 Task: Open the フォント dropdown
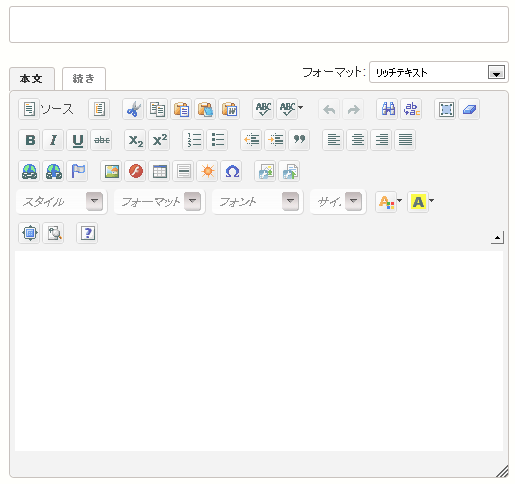pos(258,202)
